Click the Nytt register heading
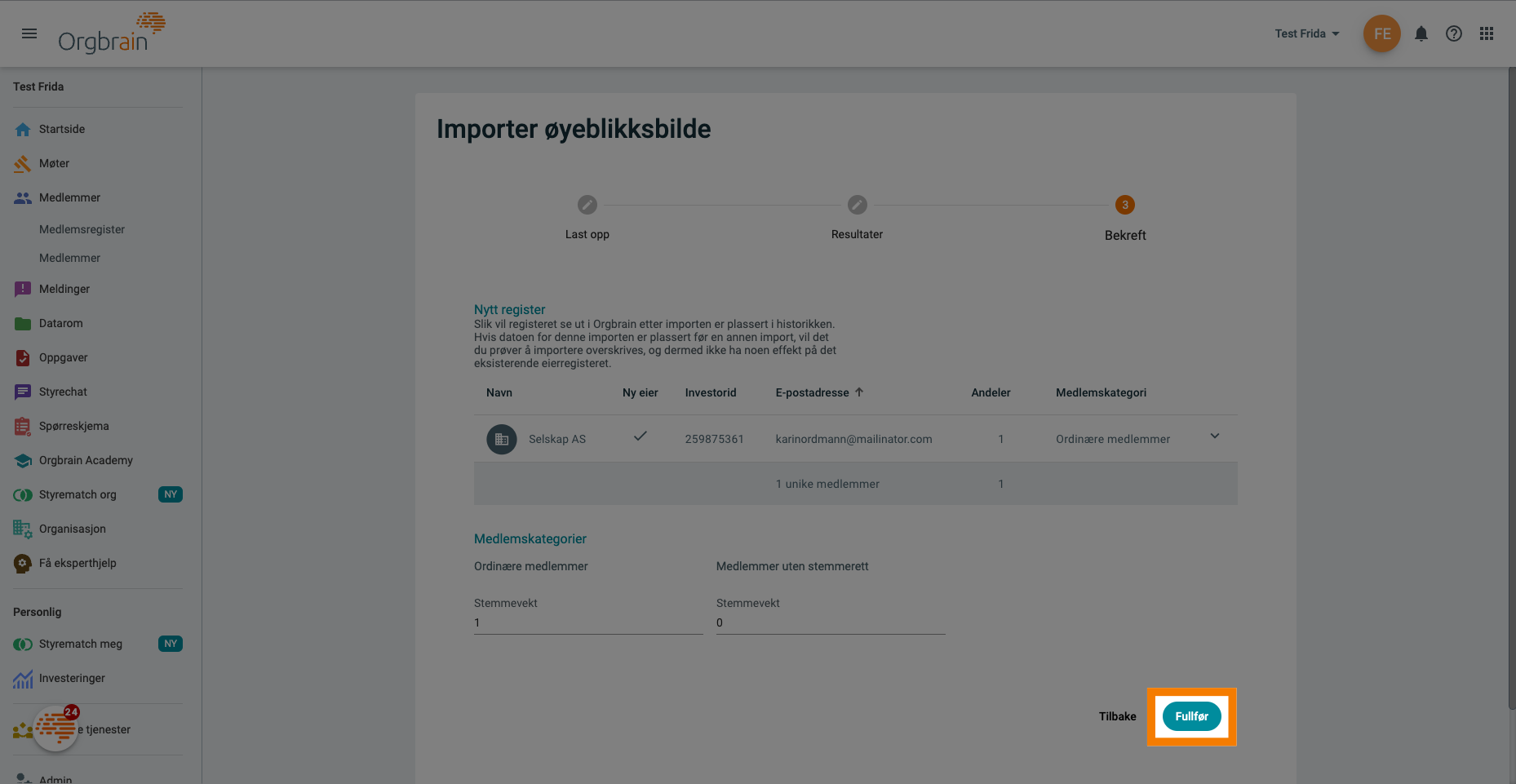Viewport: 1516px width, 784px height. pos(509,309)
